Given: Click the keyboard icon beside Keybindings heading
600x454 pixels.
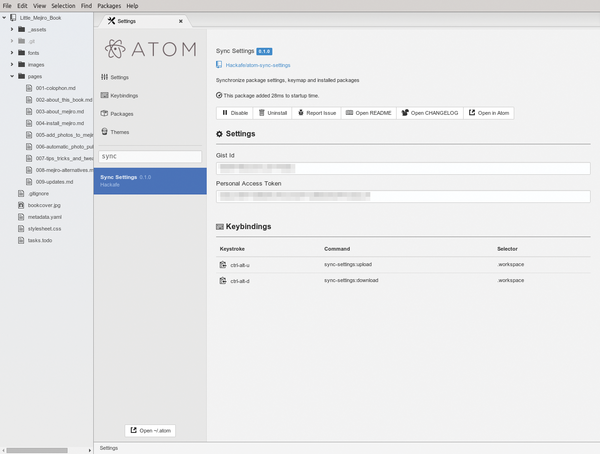Looking at the screenshot, I should [x=220, y=227].
